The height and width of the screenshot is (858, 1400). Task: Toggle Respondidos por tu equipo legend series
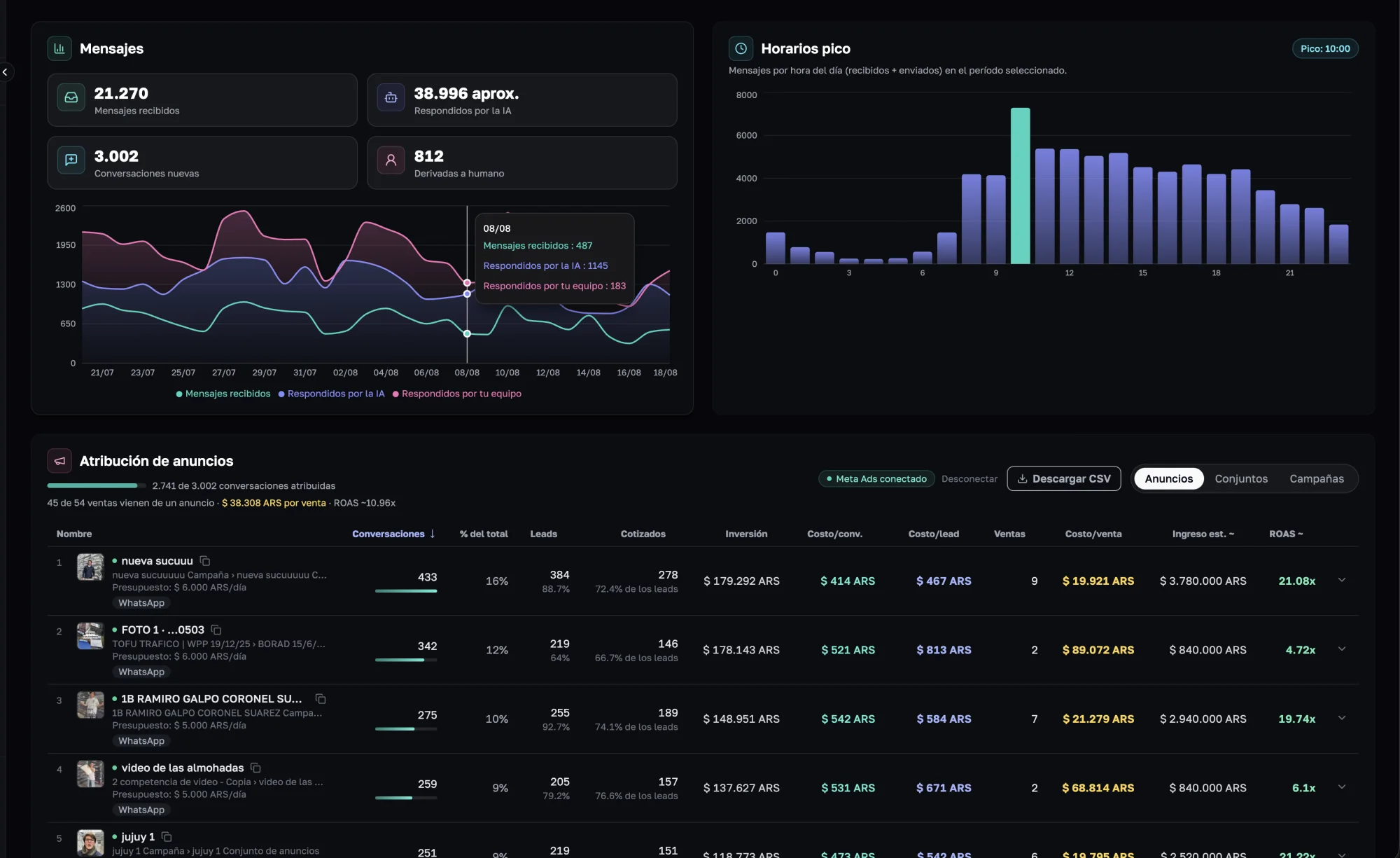click(457, 394)
